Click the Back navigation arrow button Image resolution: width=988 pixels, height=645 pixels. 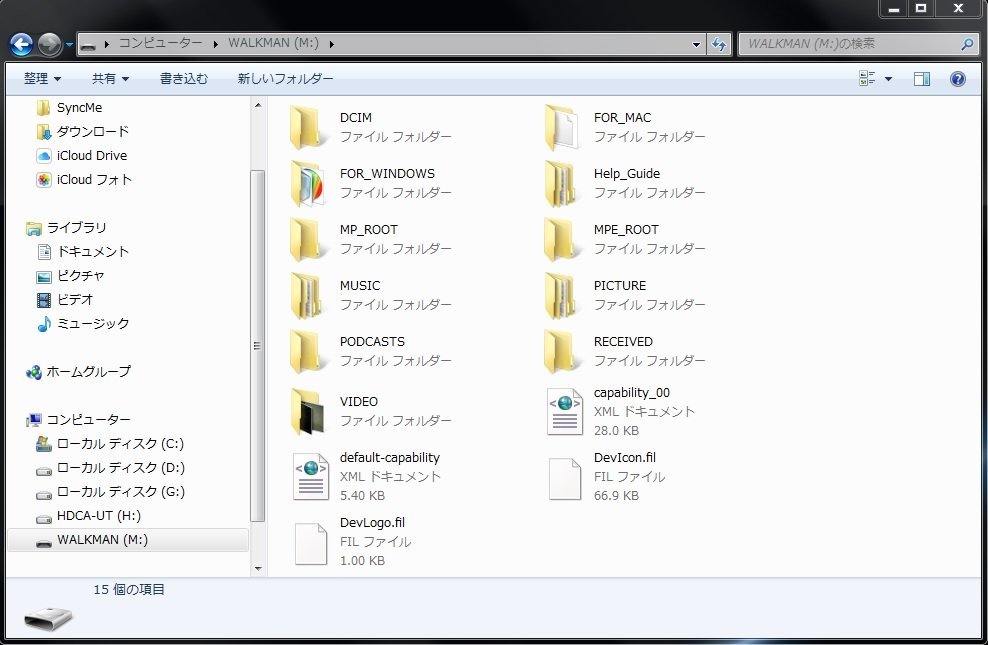point(21,45)
